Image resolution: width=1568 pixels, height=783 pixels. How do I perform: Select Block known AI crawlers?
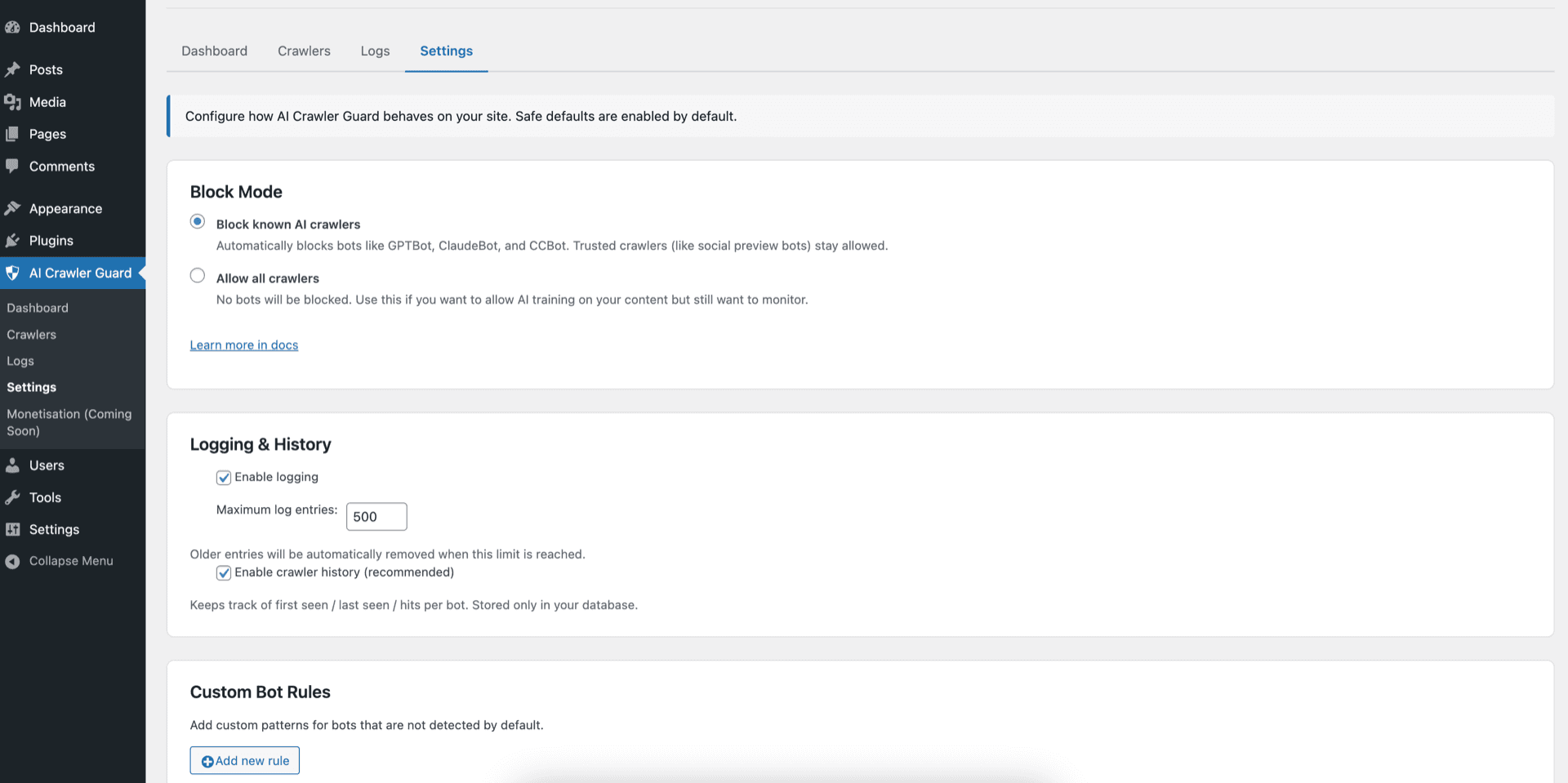click(197, 221)
